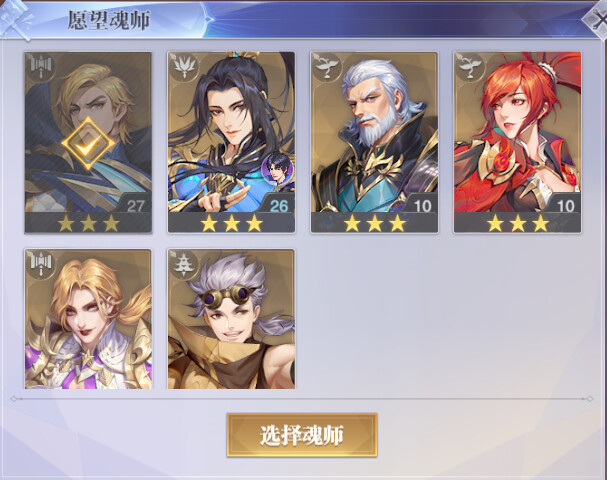Image resolution: width=607 pixels, height=480 pixels.
Task: Click the crossed-swords emblem in the header's left corner
Action: (x=14, y=19)
